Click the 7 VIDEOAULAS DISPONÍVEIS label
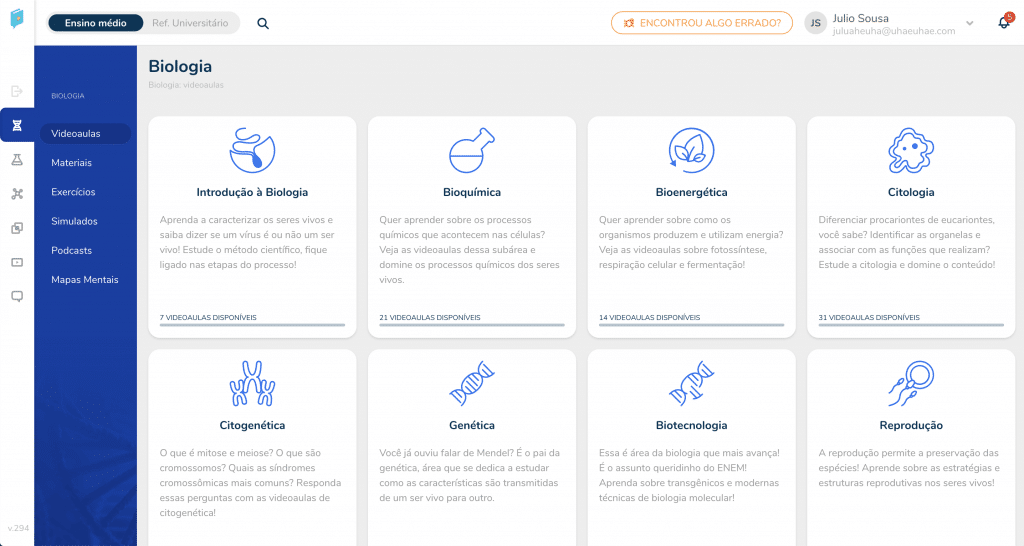 208,317
